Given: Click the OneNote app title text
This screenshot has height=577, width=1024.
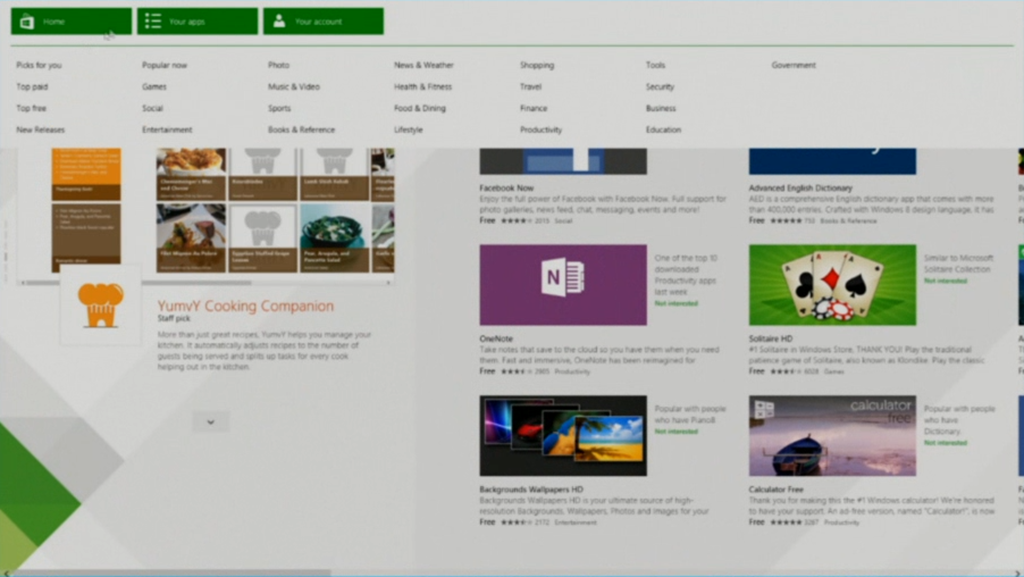Looking at the screenshot, I should (496, 339).
